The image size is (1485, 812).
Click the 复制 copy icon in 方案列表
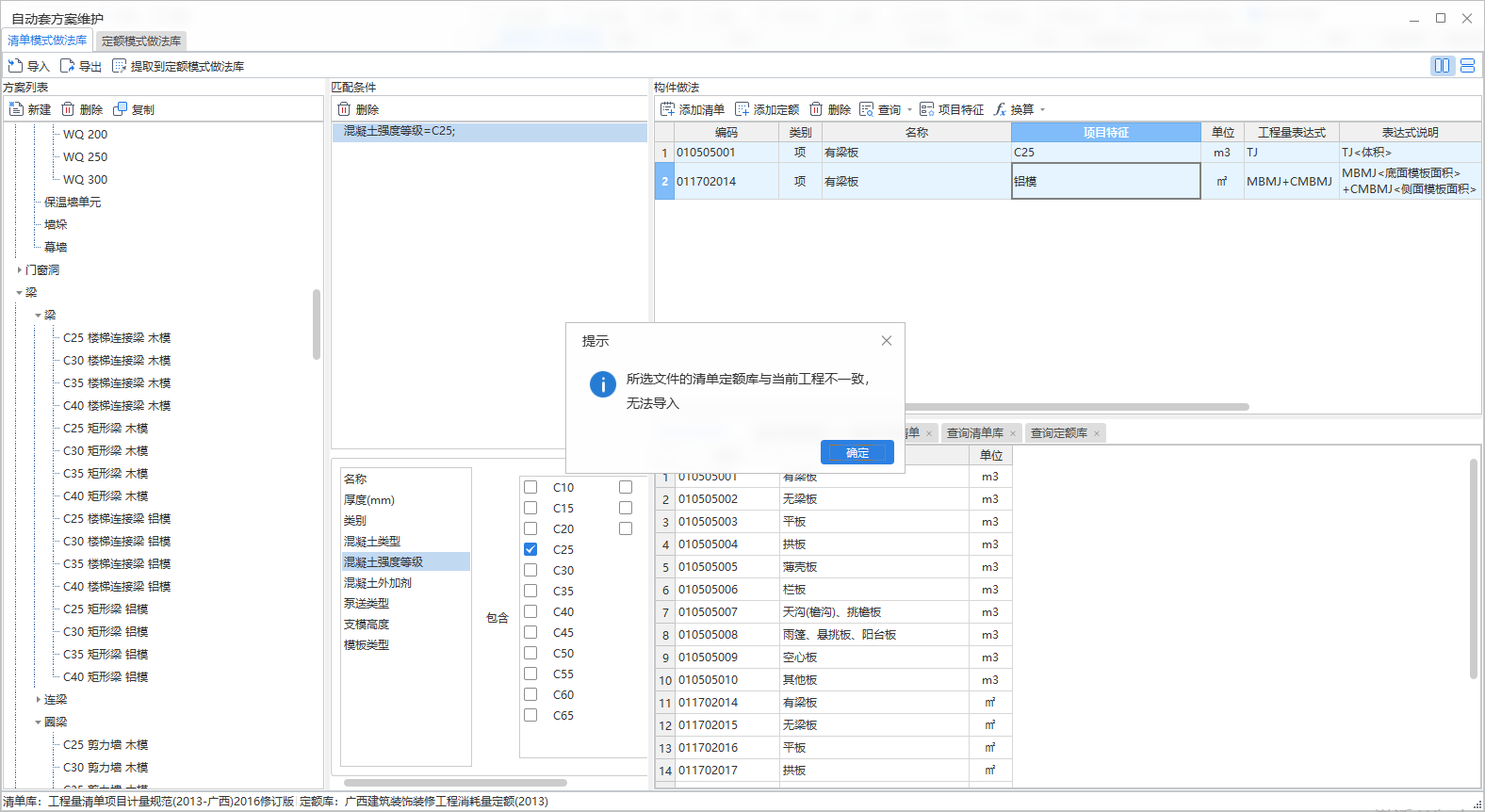pyautogui.click(x=120, y=109)
